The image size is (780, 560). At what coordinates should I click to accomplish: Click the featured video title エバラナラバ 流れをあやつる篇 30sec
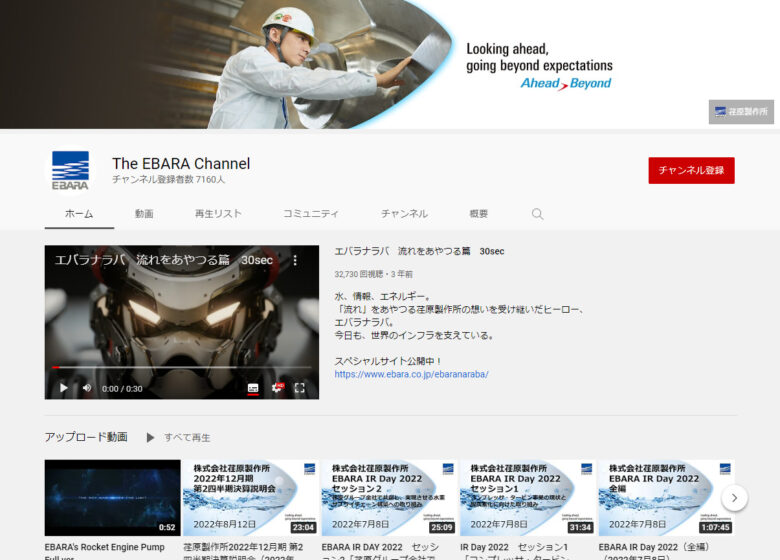(419, 251)
